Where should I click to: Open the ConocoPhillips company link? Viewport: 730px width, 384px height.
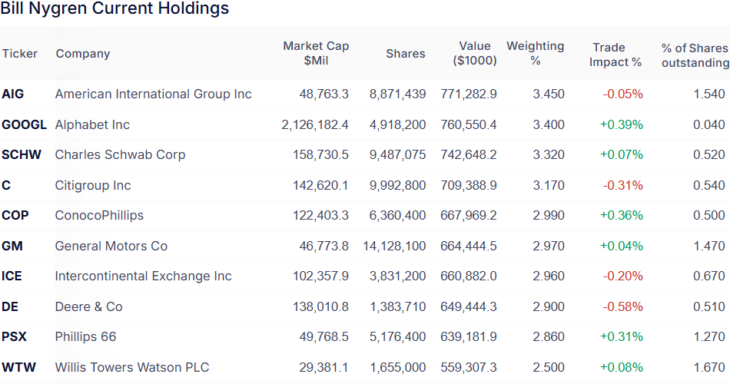tap(99, 216)
